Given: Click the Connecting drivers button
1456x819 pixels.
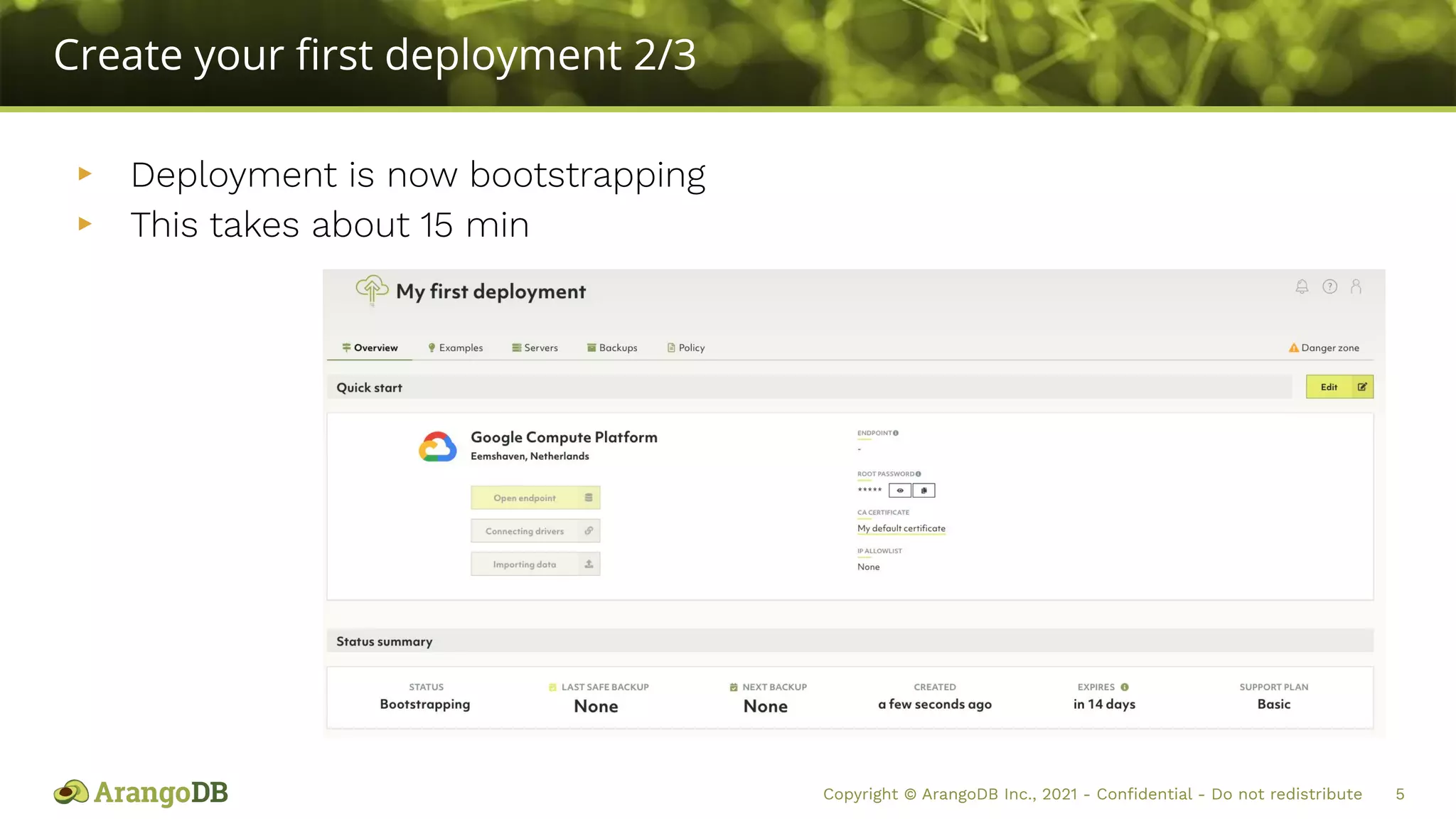Looking at the screenshot, I should click(535, 531).
